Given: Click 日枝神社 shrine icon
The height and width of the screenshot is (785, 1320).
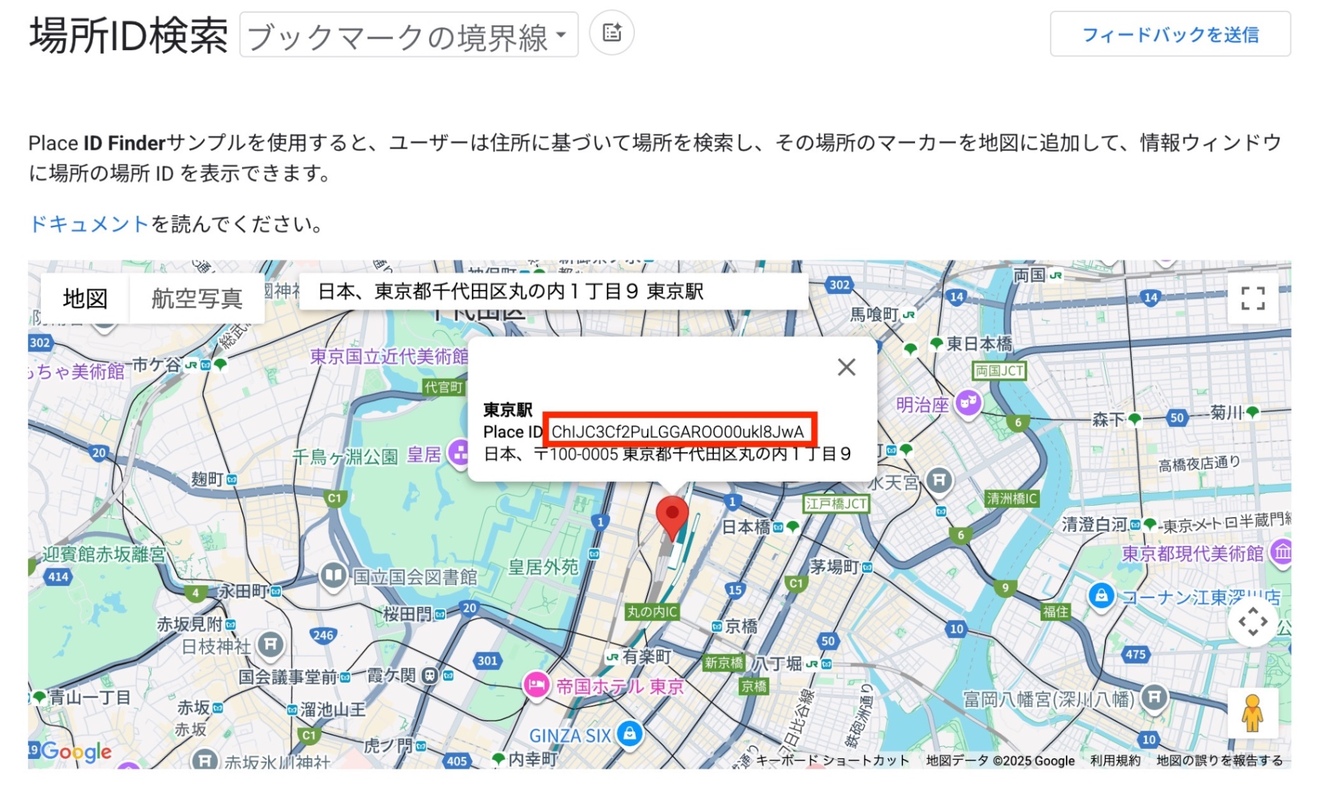Looking at the screenshot, I should point(269,645).
